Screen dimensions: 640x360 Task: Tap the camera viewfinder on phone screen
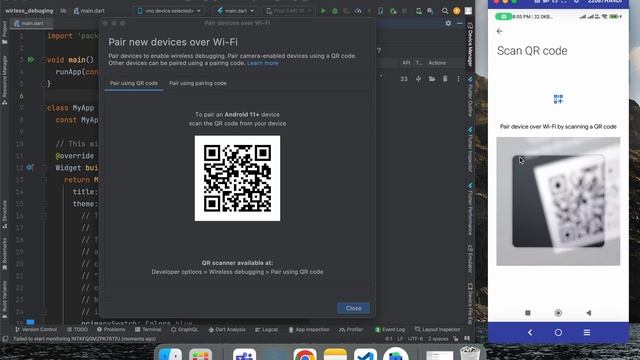pyautogui.click(x=558, y=201)
